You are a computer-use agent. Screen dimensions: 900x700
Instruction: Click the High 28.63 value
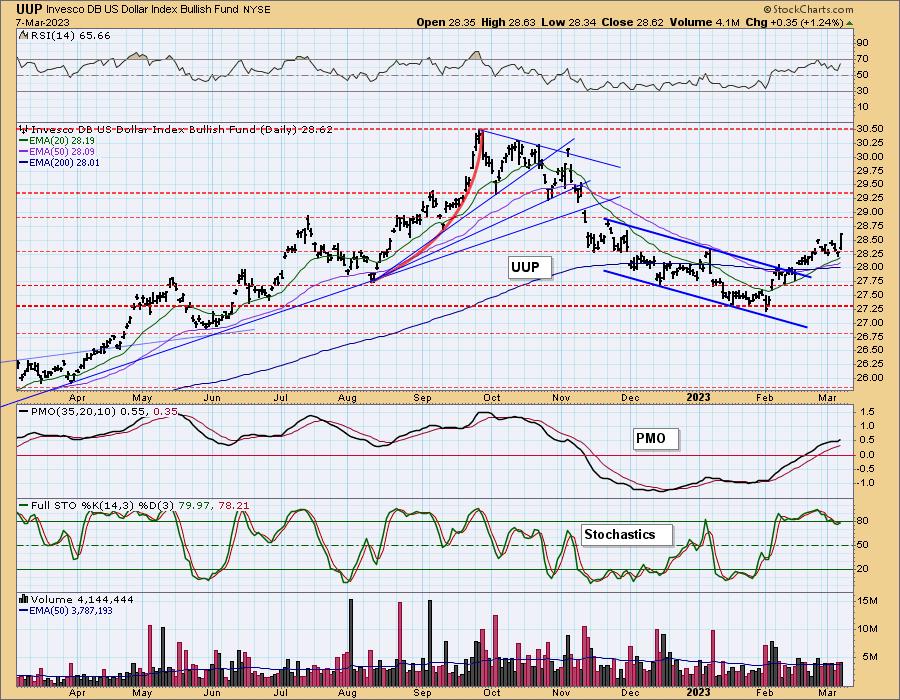[x=508, y=22]
